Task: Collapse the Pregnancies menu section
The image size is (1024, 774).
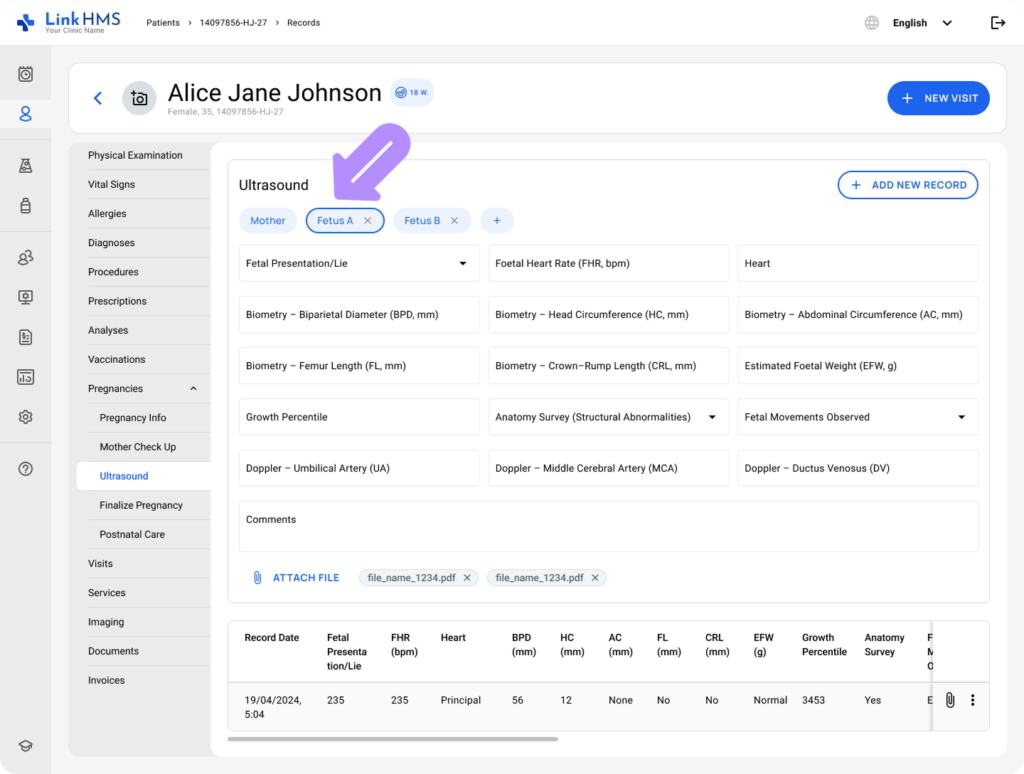Action: pos(193,389)
